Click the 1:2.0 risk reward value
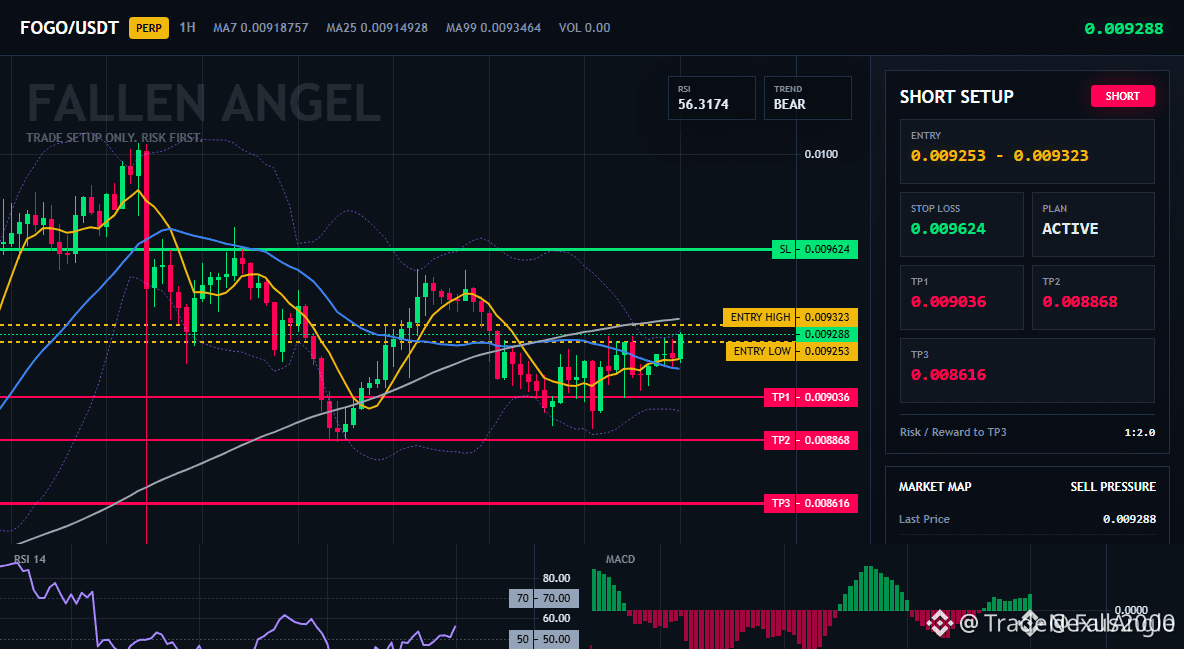This screenshot has height=649, width=1184. click(x=1139, y=432)
